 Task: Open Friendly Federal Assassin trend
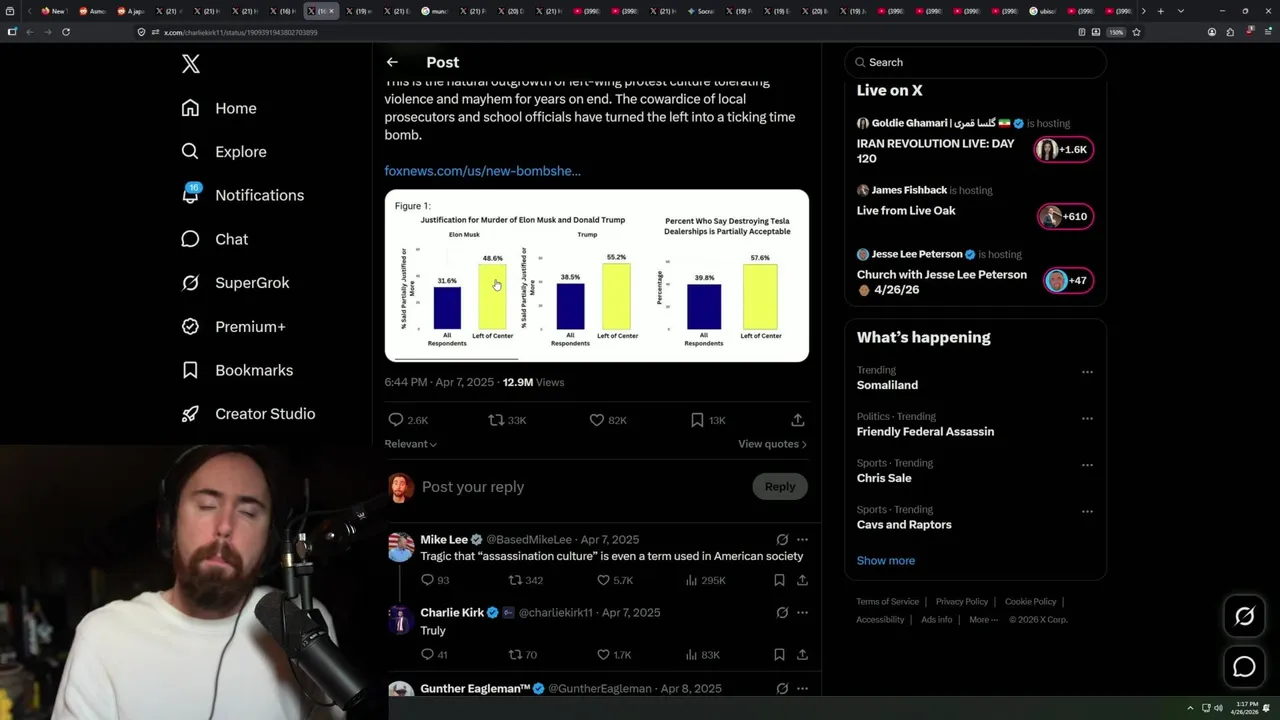[x=925, y=432]
